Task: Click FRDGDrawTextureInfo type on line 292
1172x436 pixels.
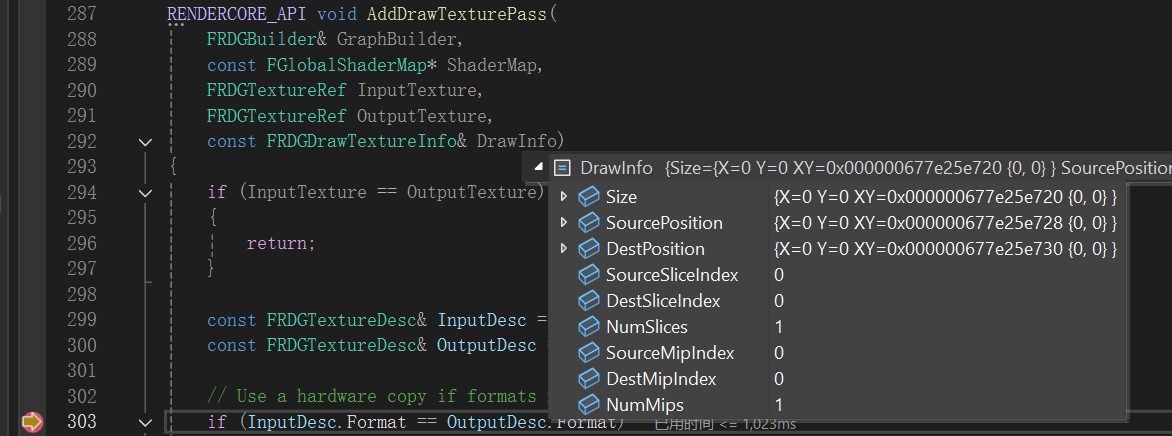Action: 362,141
